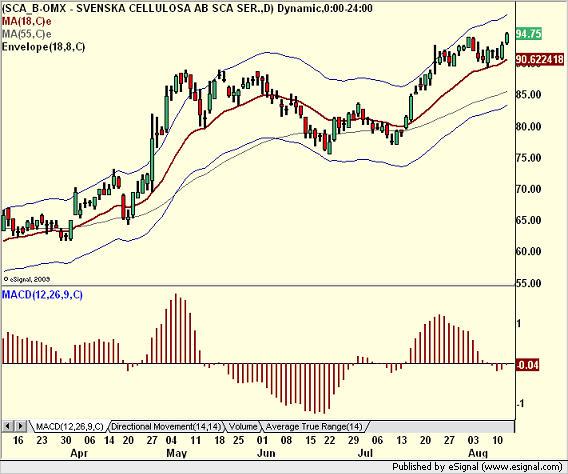This screenshot has width=568, height=474.
Task: Click the eSignal copyright notice in chart
Action: pos(26,279)
